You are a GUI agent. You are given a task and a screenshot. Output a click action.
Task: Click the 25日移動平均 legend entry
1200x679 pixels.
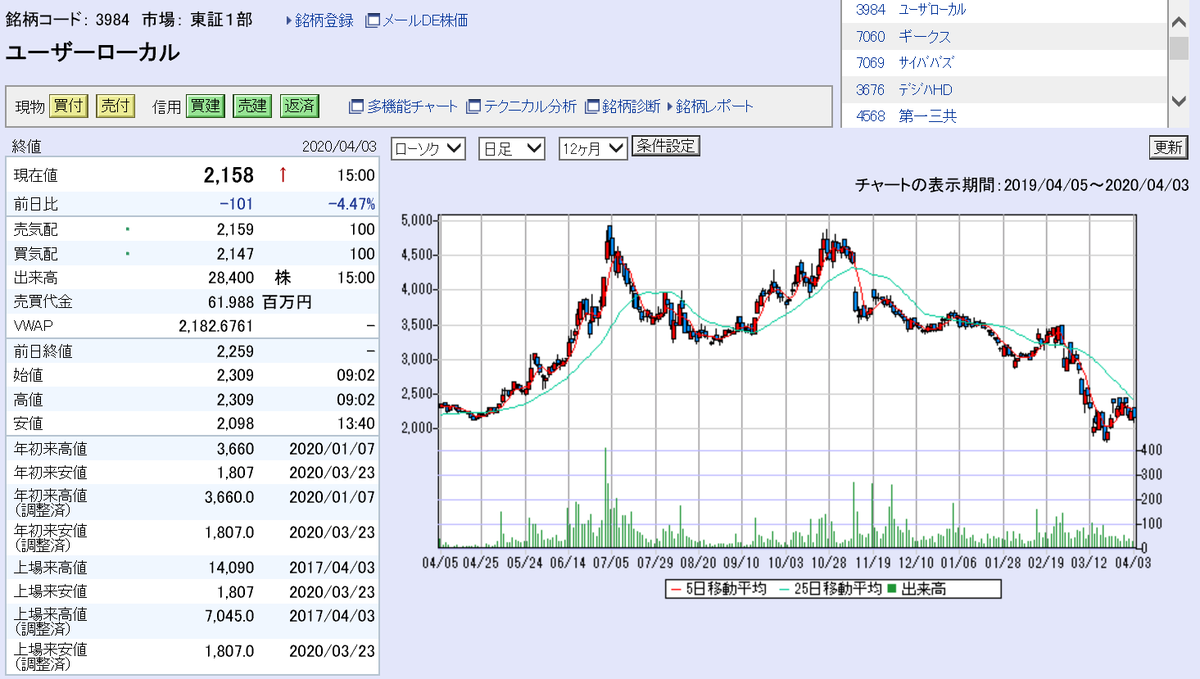(829, 589)
